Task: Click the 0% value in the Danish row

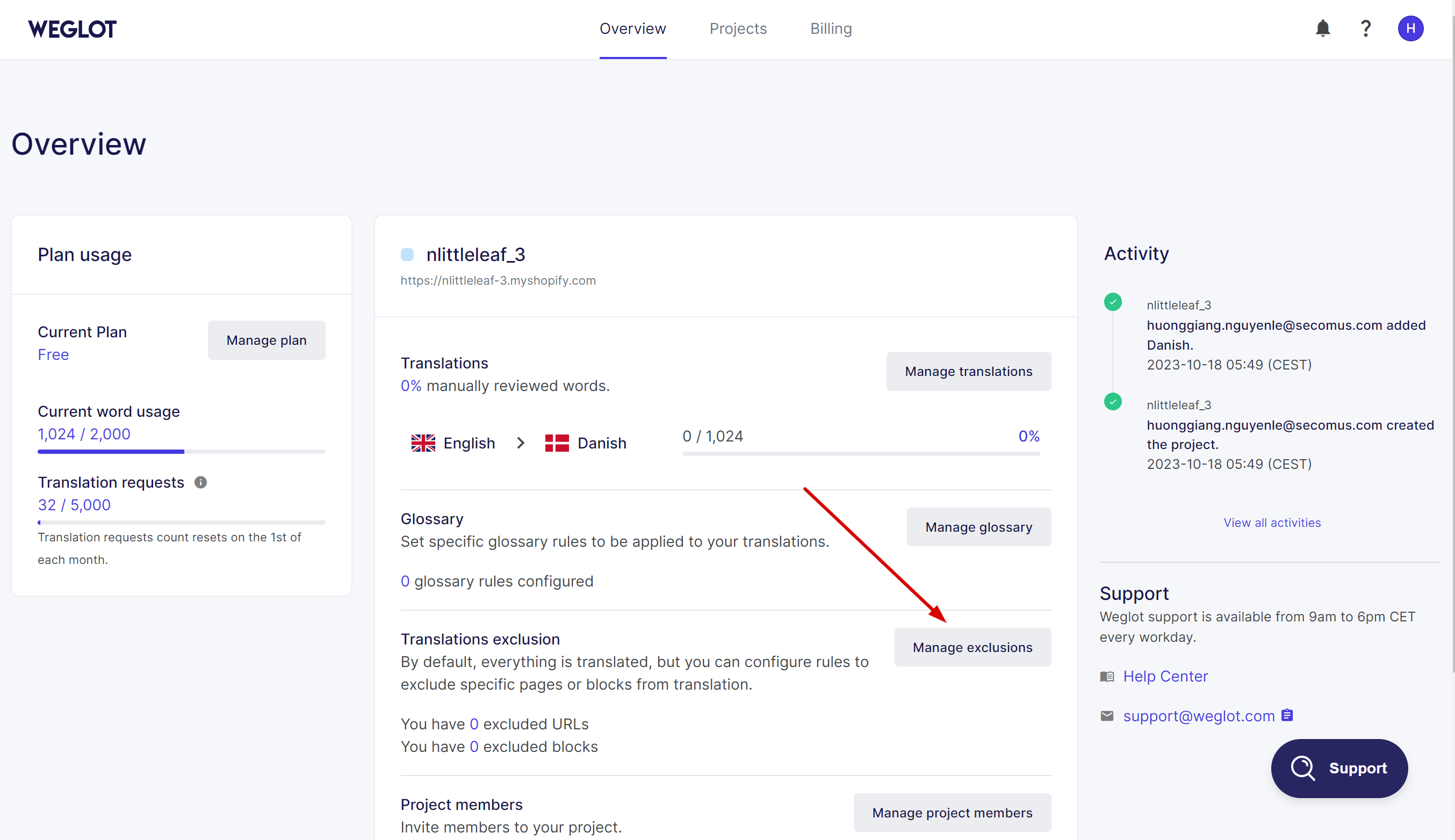Action: pyautogui.click(x=1028, y=436)
